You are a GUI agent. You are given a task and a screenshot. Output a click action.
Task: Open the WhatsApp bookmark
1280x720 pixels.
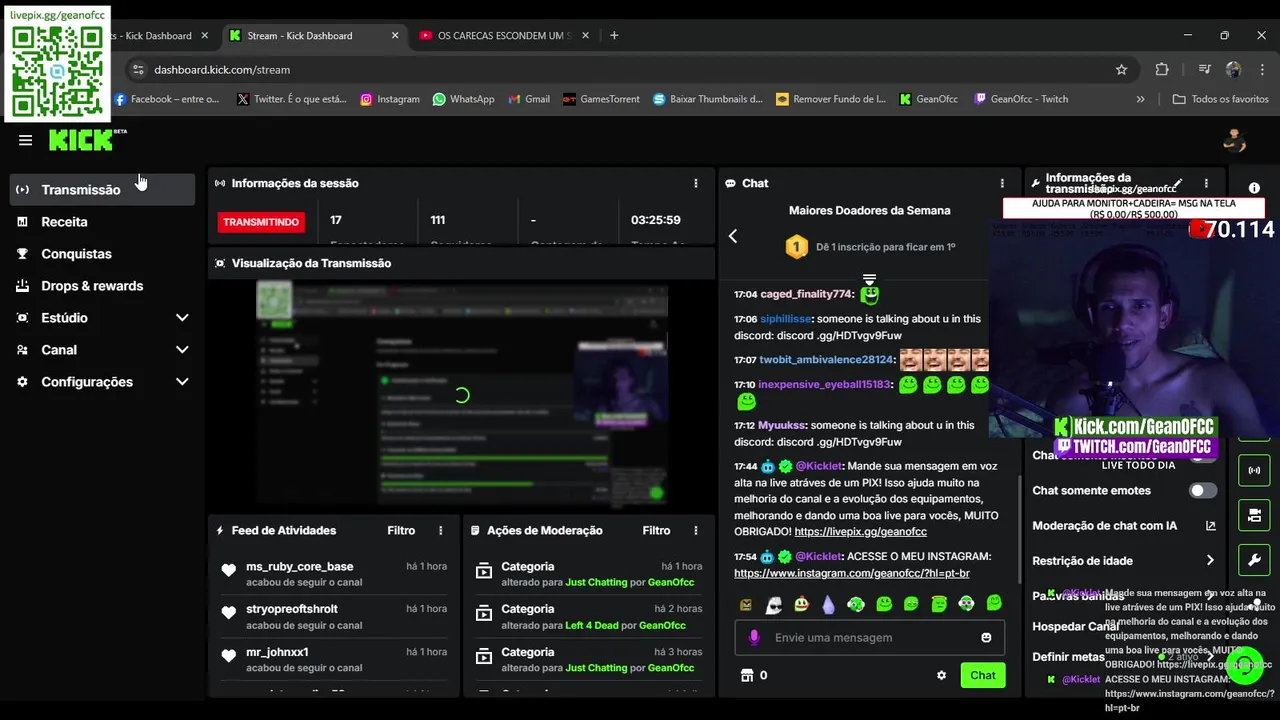coord(463,99)
